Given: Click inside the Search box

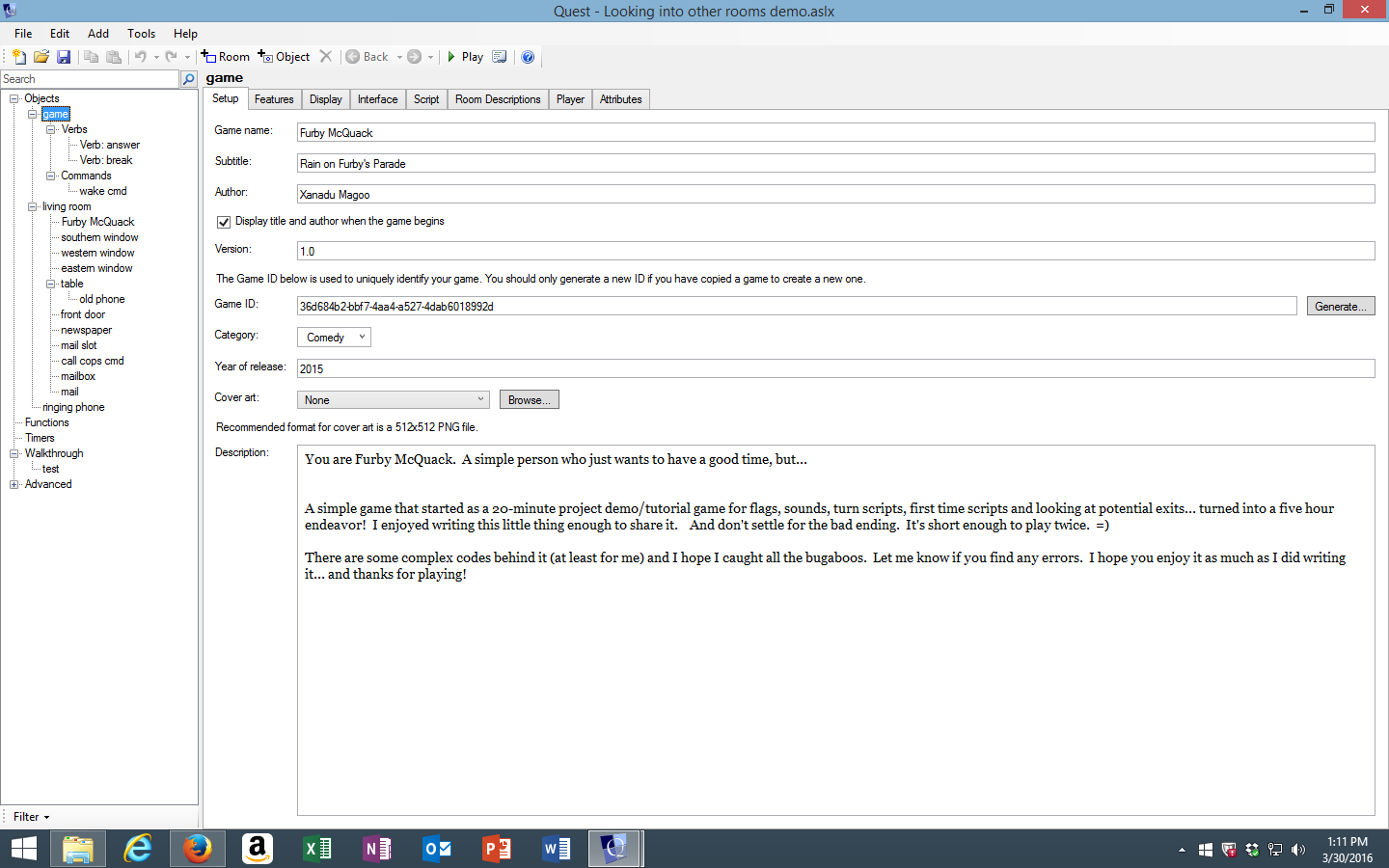Looking at the screenshot, I should (x=87, y=78).
